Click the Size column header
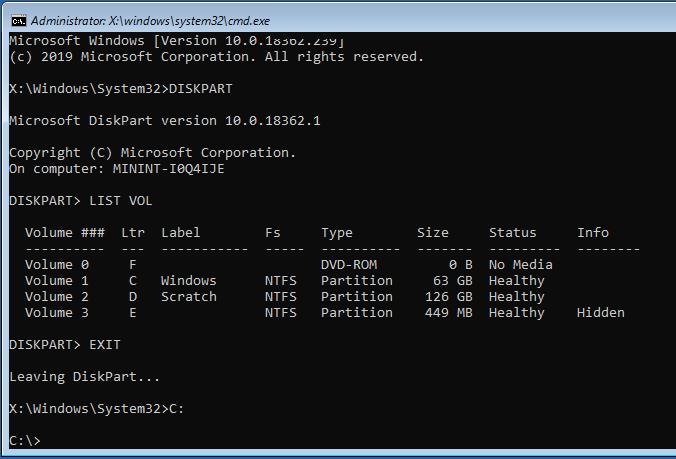The image size is (676, 459). tap(432, 233)
